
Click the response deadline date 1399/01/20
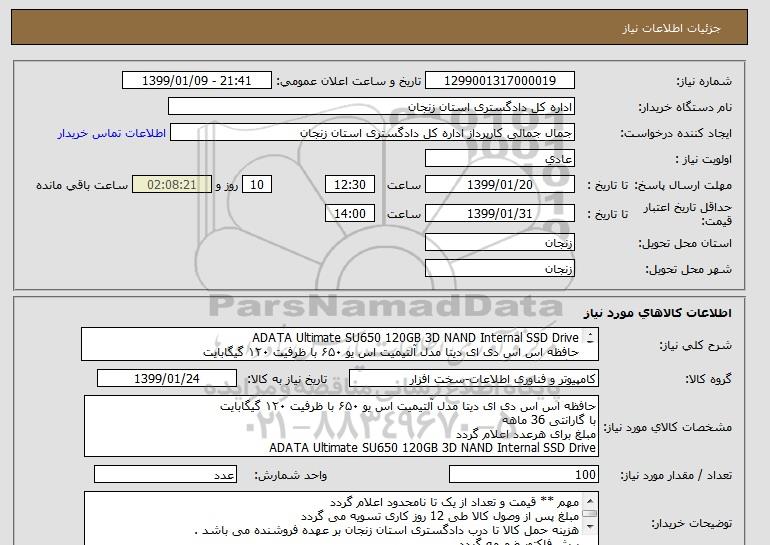(500, 185)
